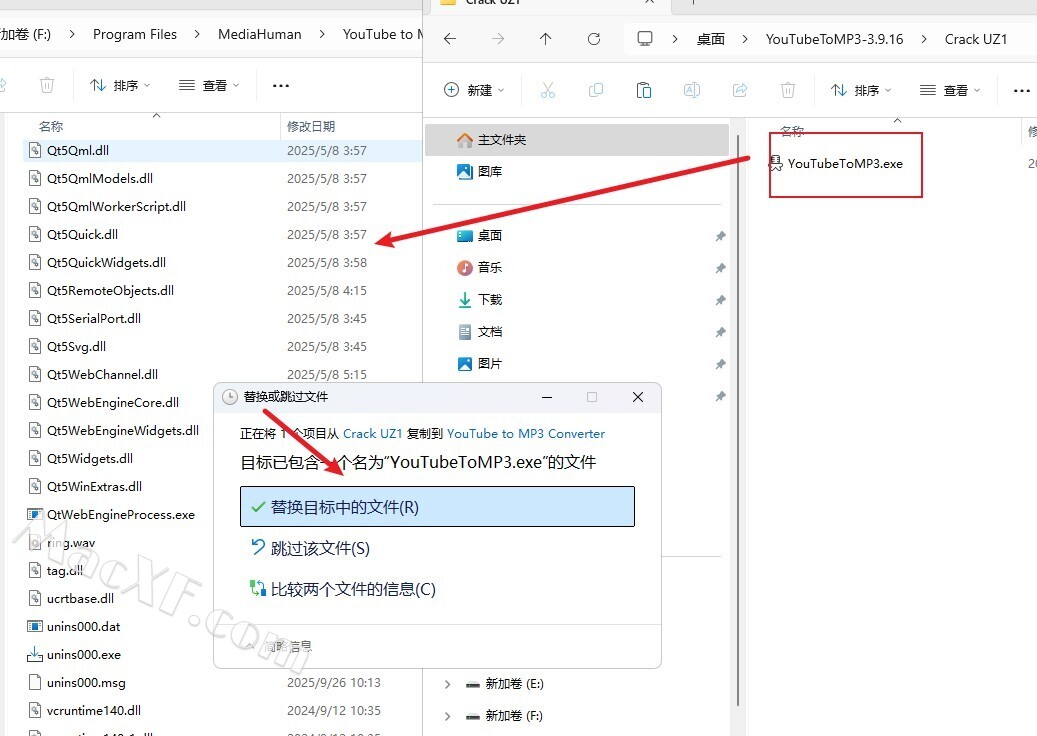Select 图库 in the navigation pane
Screen dimensions: 1037x736
click(x=489, y=172)
